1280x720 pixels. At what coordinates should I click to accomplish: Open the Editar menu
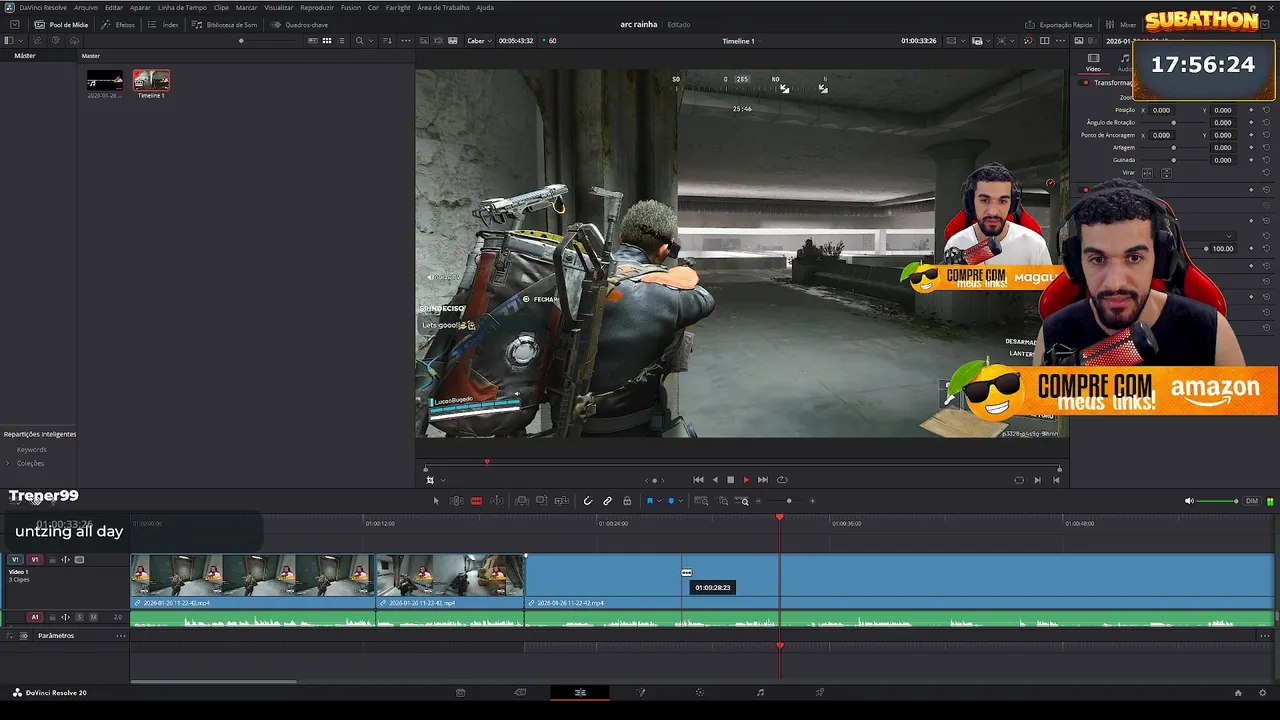click(114, 7)
